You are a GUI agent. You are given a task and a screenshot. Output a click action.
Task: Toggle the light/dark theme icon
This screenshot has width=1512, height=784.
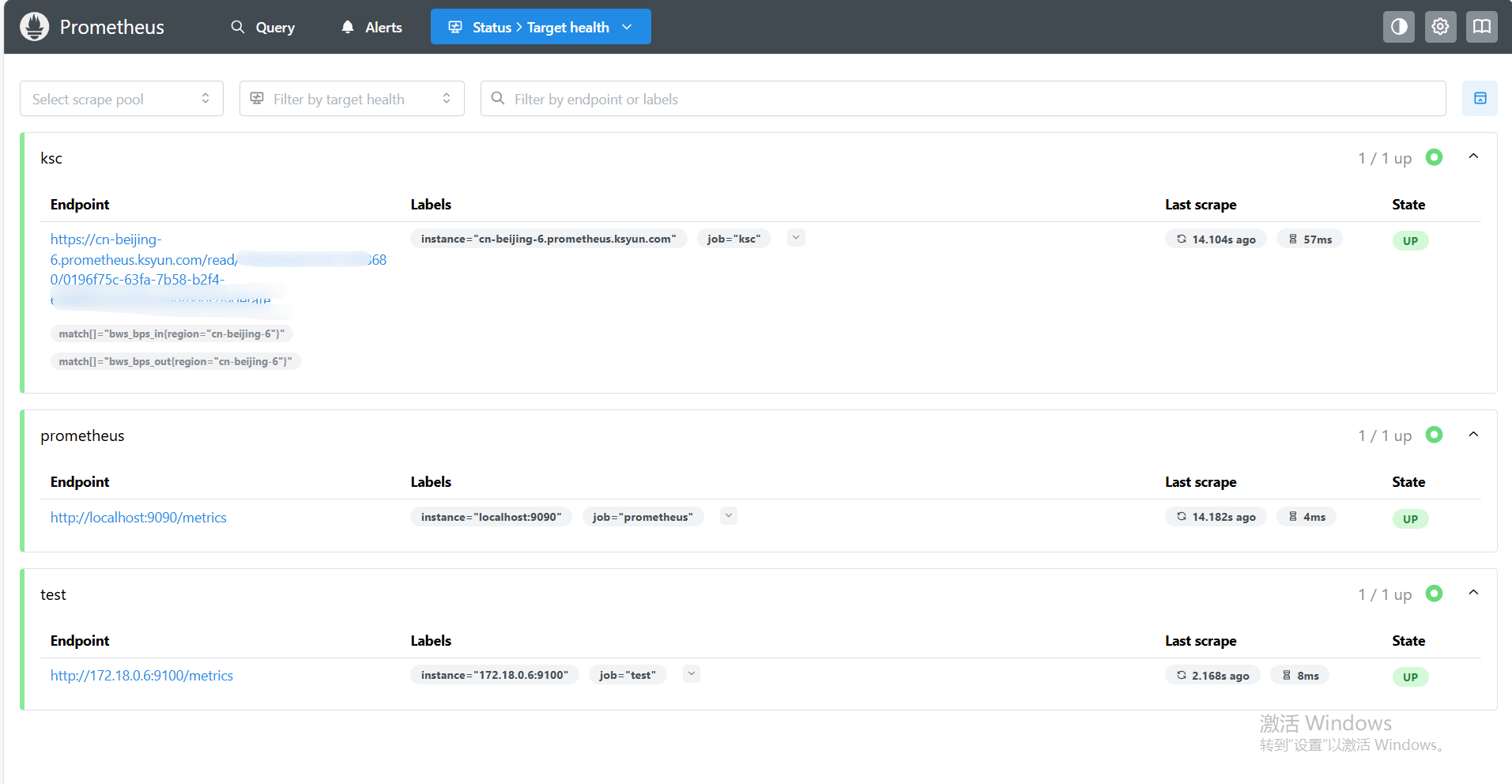click(1398, 27)
